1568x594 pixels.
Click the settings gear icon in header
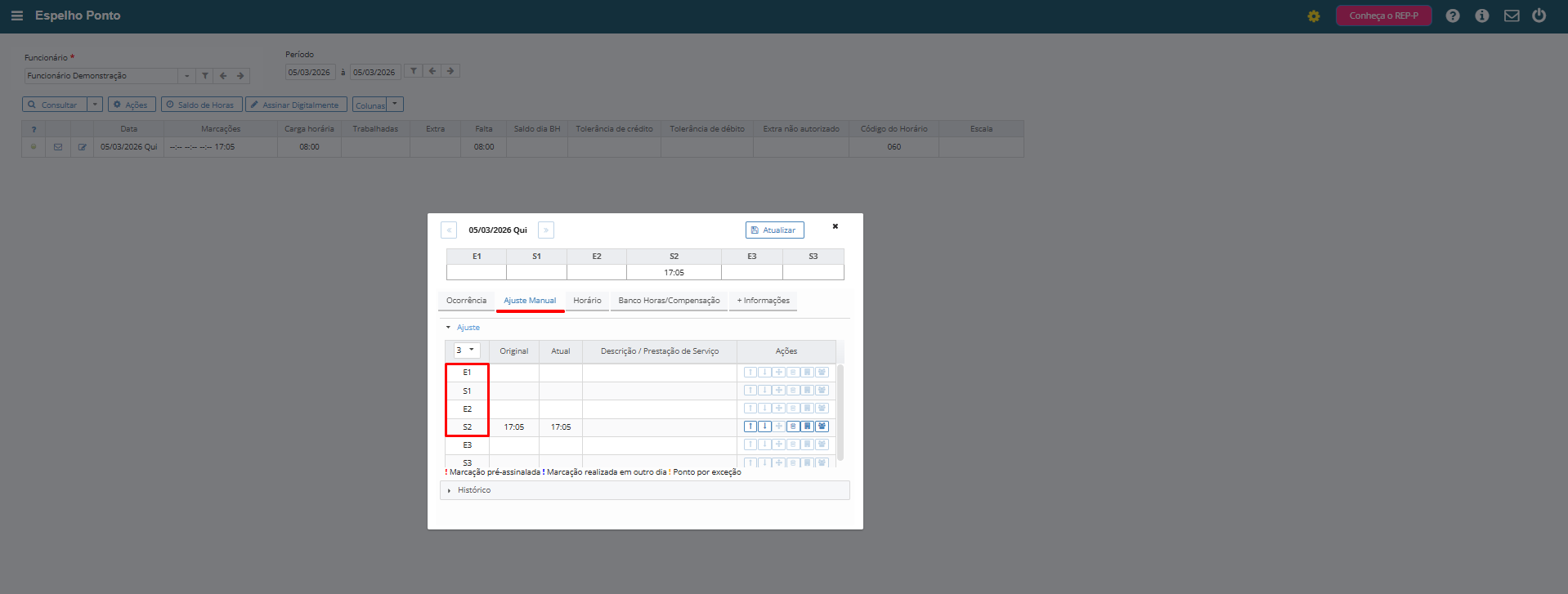(x=1314, y=16)
